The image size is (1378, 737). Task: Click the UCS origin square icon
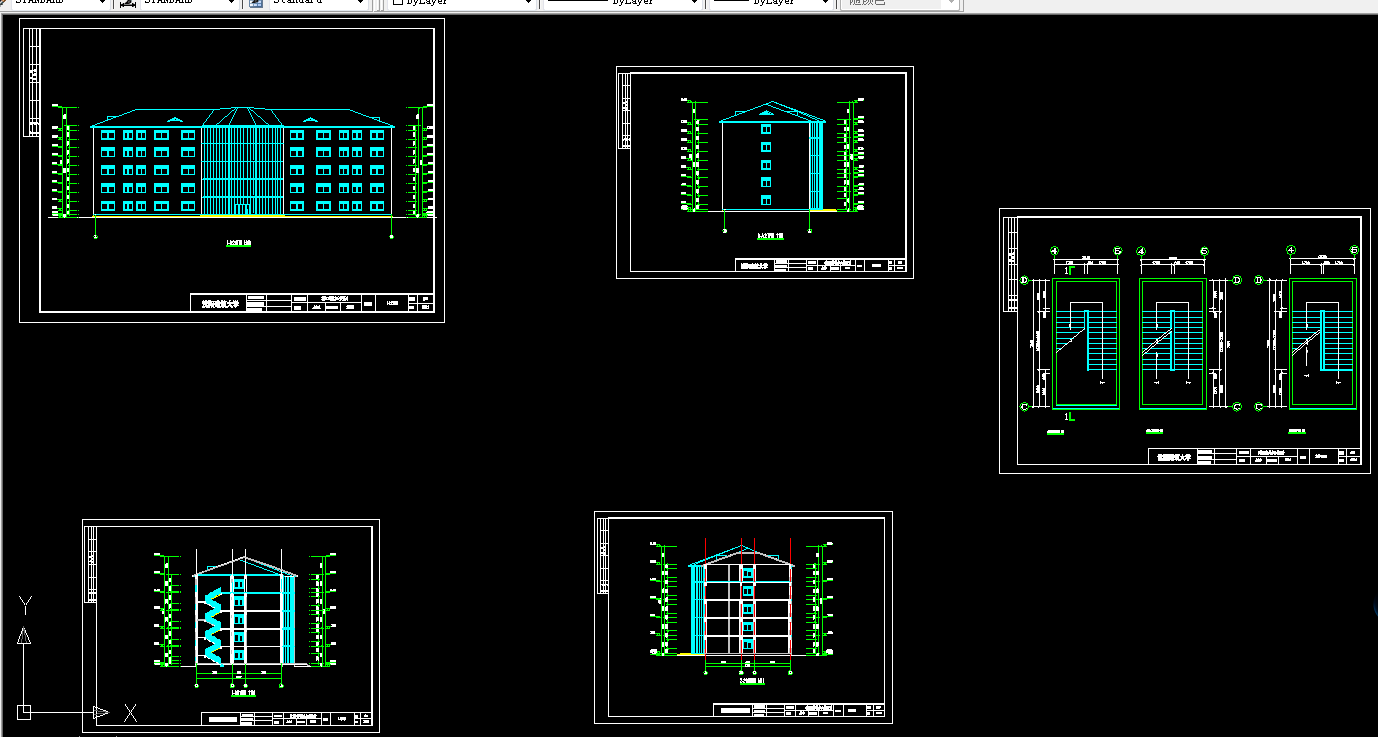pyautogui.click(x=24, y=712)
